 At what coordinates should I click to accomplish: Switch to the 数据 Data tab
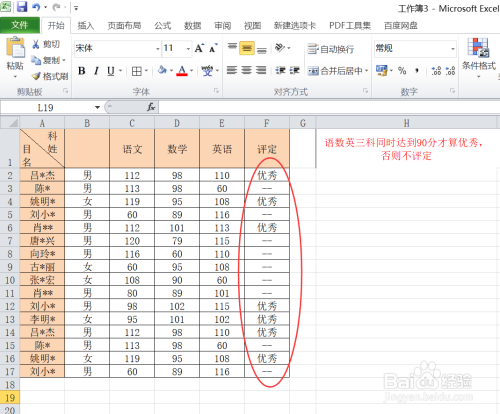coord(193,26)
